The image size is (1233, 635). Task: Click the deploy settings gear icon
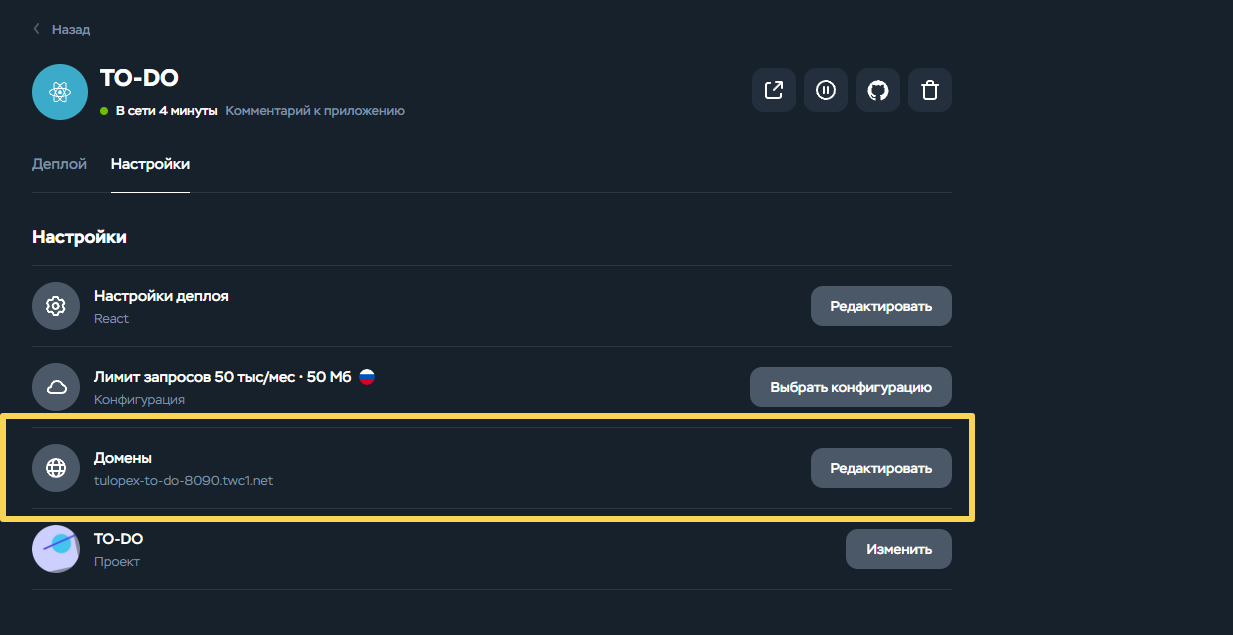pyautogui.click(x=56, y=306)
